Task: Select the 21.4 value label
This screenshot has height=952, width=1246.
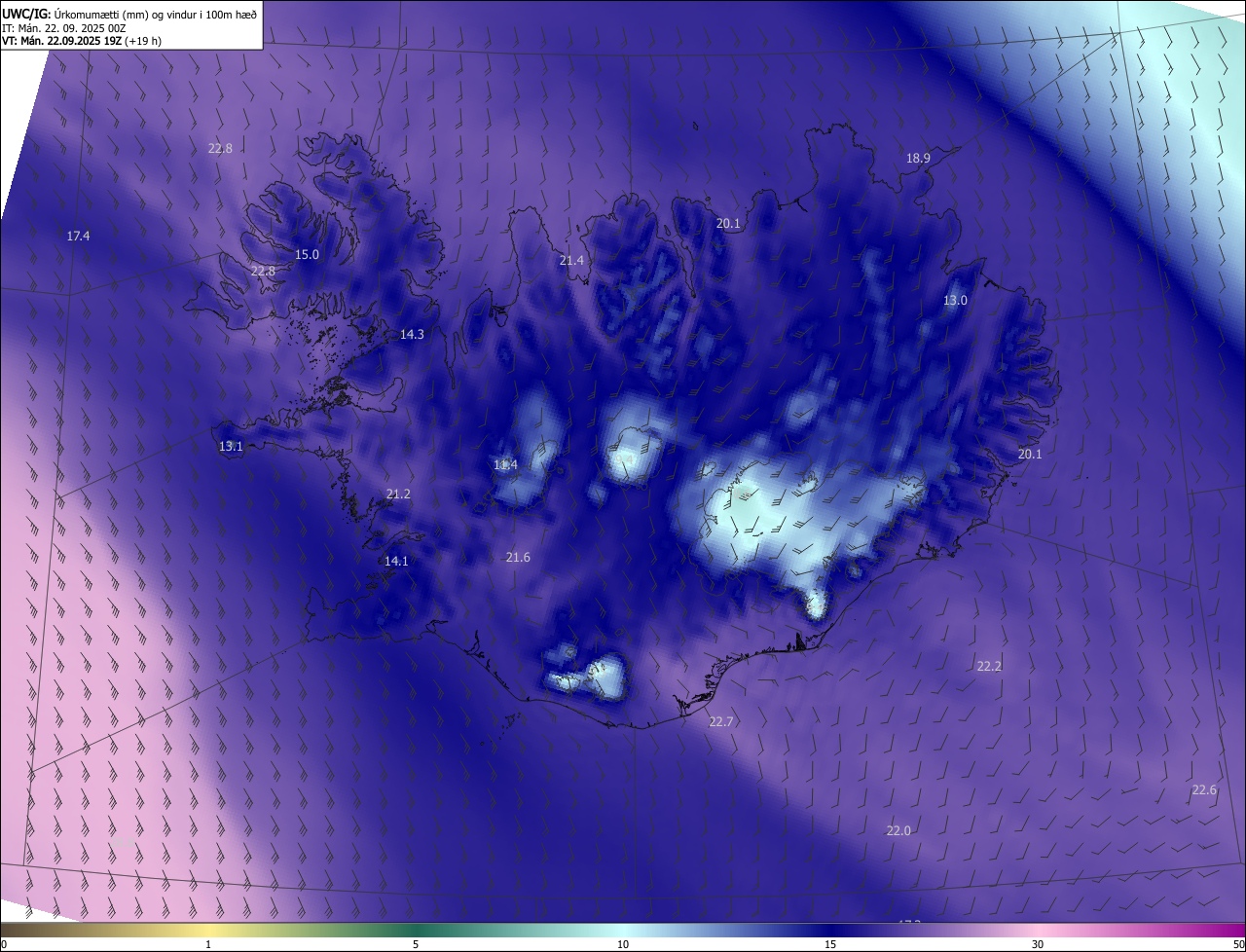Action: 571,261
